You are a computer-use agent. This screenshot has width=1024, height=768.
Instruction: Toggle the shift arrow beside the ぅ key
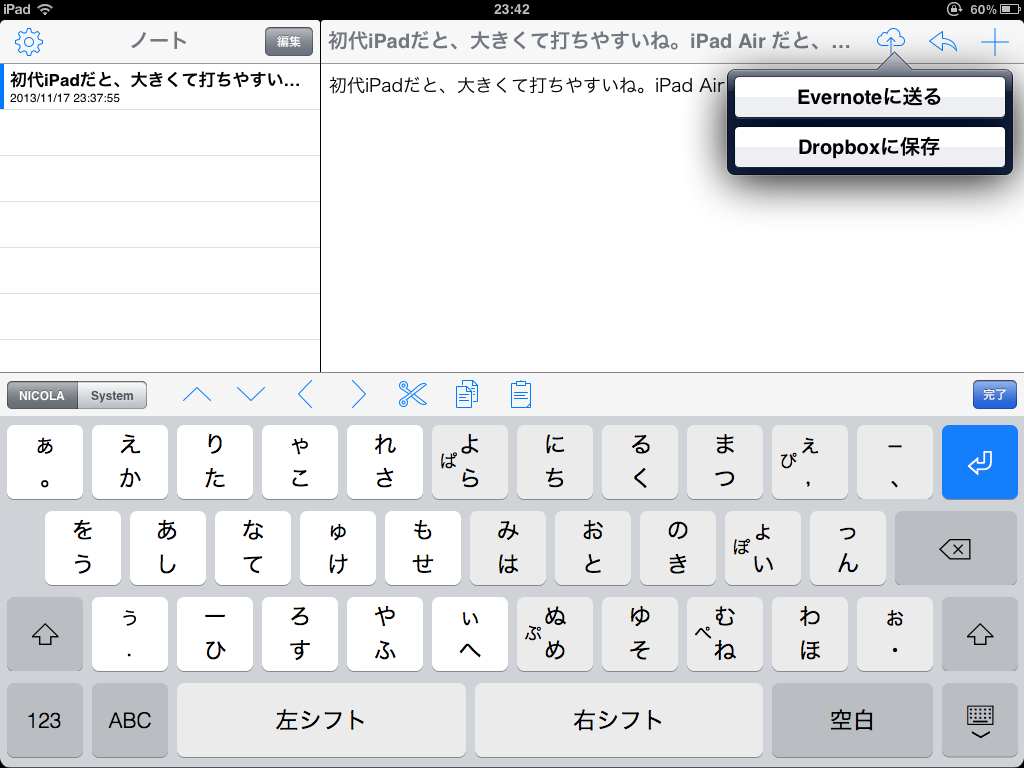point(45,633)
